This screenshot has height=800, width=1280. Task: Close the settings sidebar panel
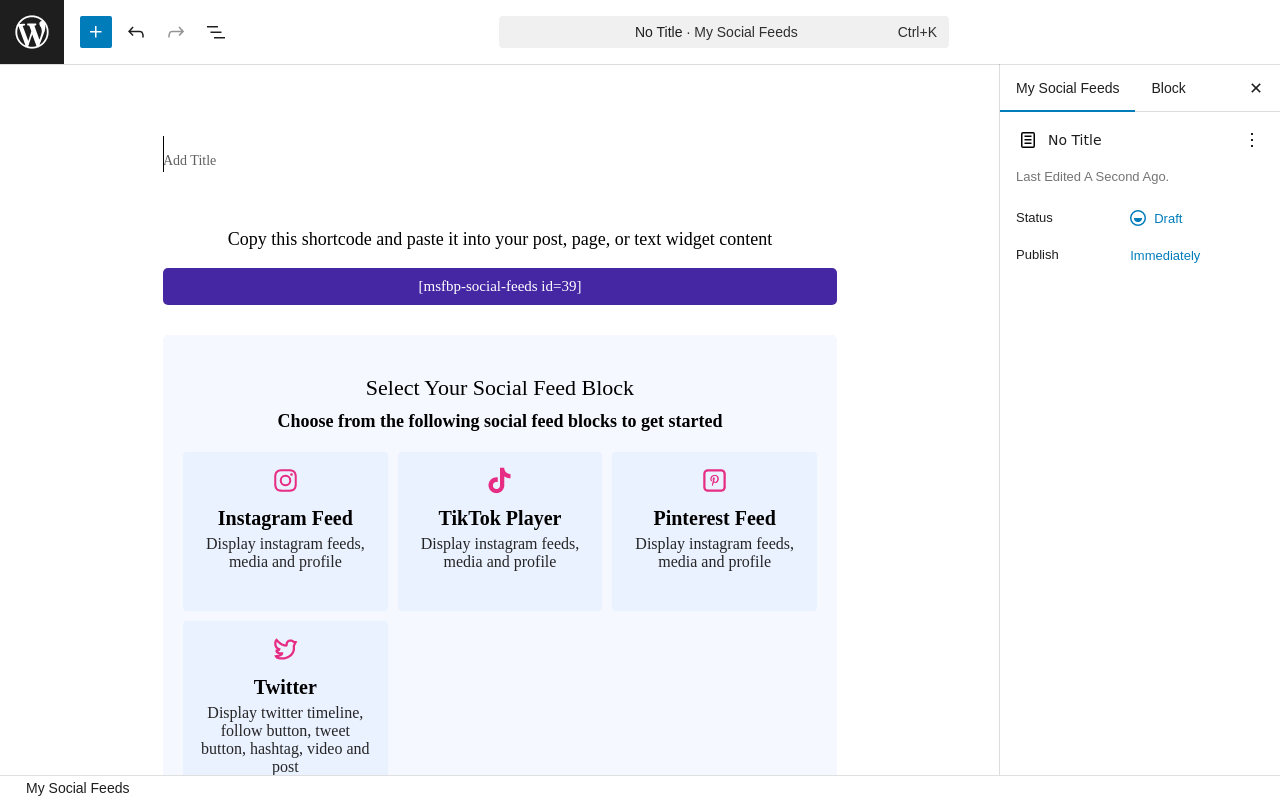1256,88
